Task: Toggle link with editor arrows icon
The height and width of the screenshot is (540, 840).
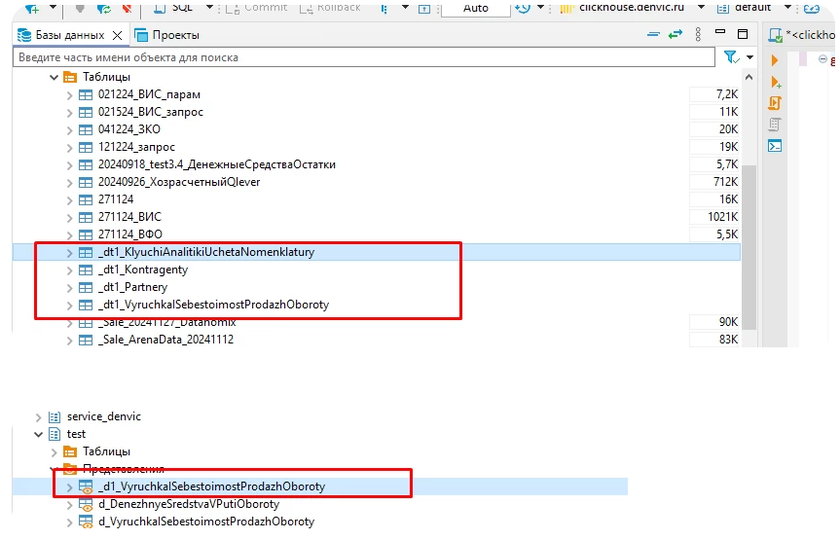Action: click(676, 35)
